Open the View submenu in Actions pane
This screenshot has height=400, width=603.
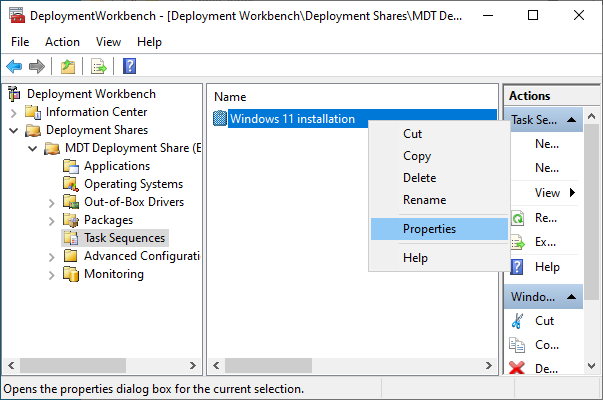[x=555, y=193]
